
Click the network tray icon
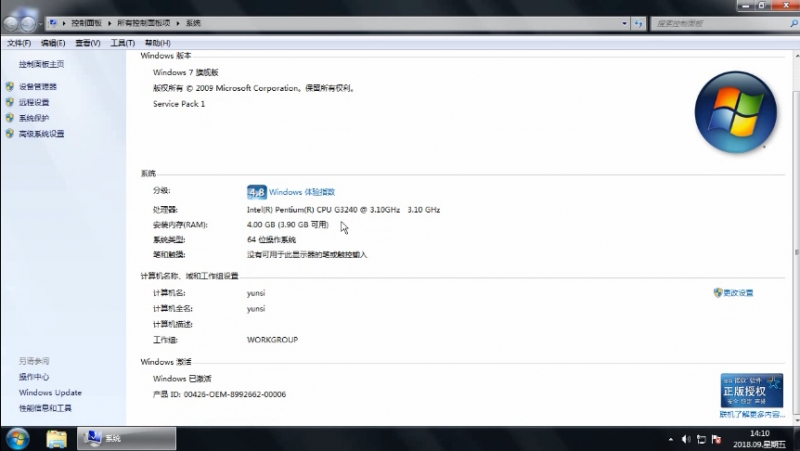[702, 439]
